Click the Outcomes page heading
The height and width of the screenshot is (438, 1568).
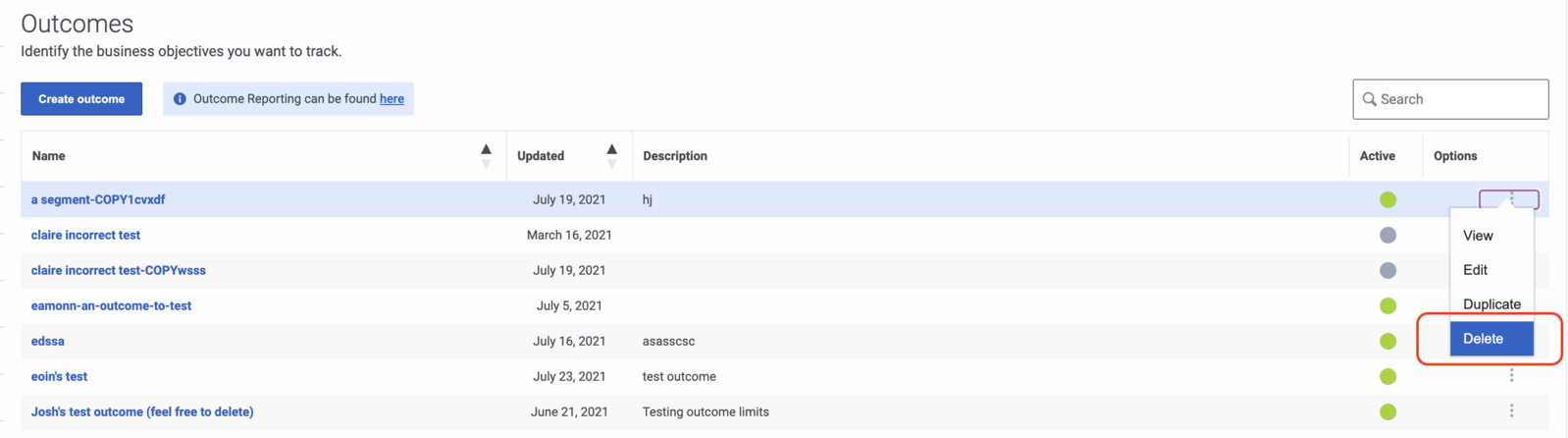(x=77, y=24)
